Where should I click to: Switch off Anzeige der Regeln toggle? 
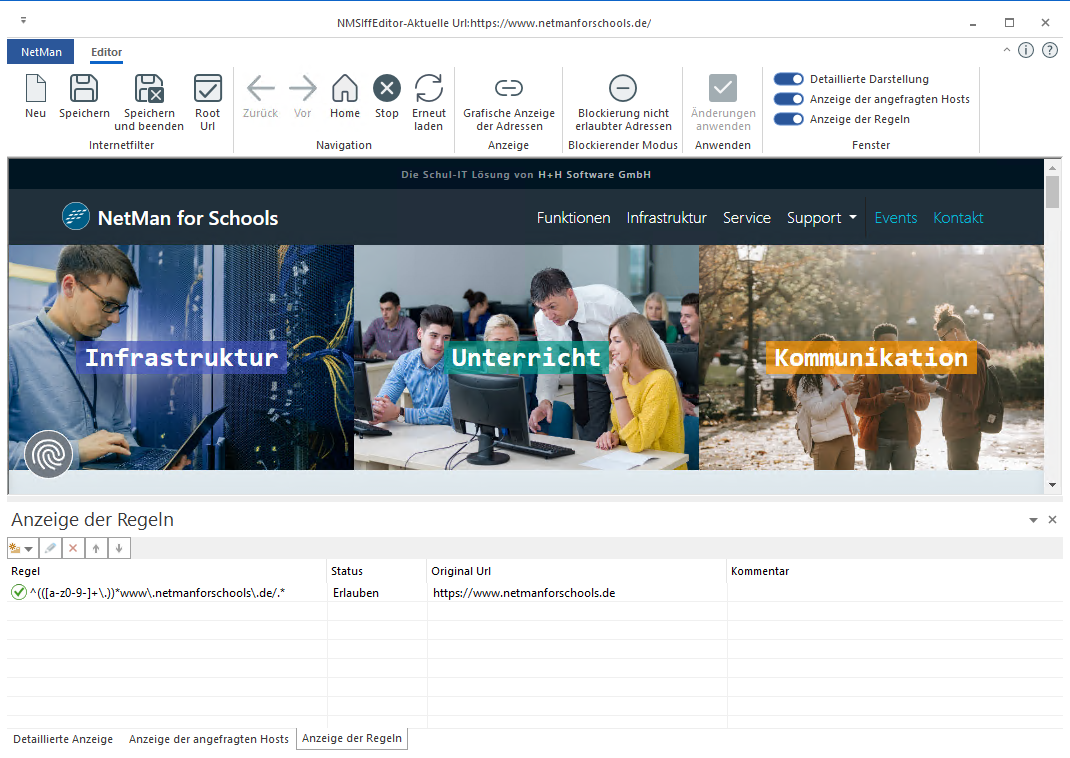click(789, 119)
